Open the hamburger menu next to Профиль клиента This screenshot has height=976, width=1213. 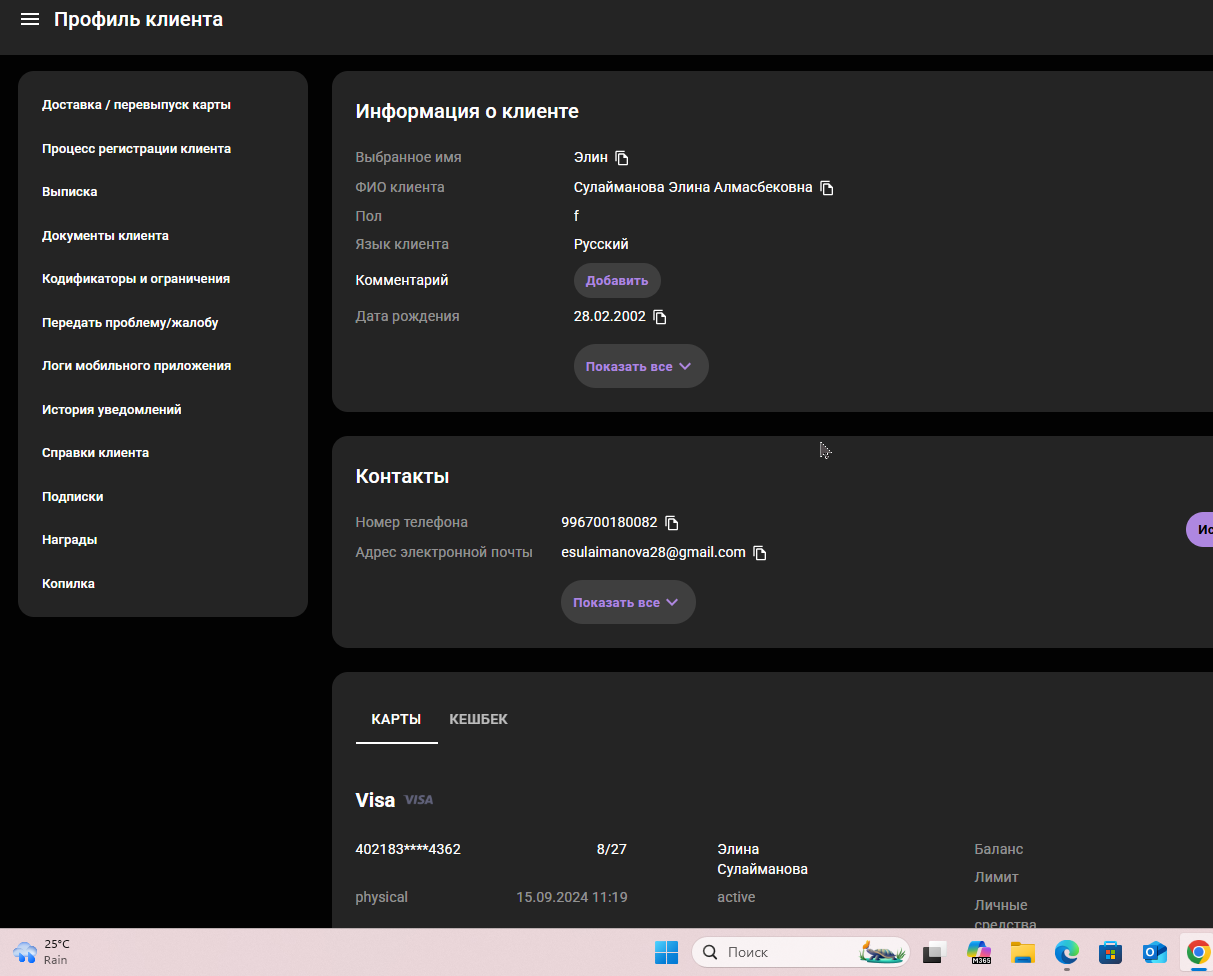pyautogui.click(x=30, y=19)
